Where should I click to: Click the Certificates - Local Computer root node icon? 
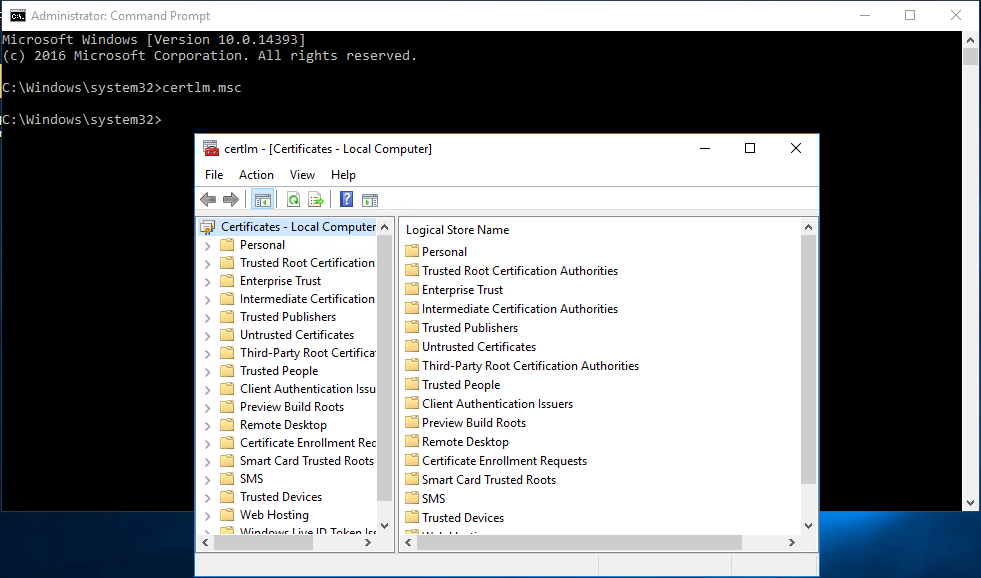coord(208,227)
